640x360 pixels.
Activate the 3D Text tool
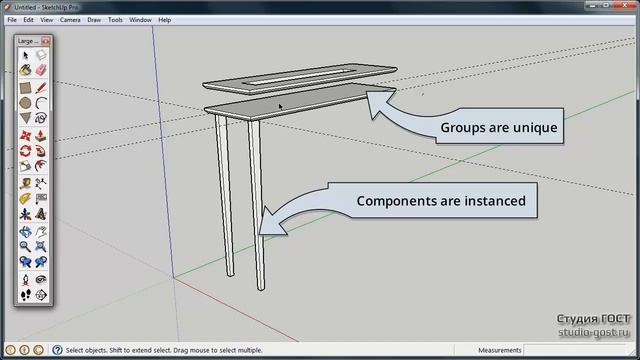pos(41,214)
